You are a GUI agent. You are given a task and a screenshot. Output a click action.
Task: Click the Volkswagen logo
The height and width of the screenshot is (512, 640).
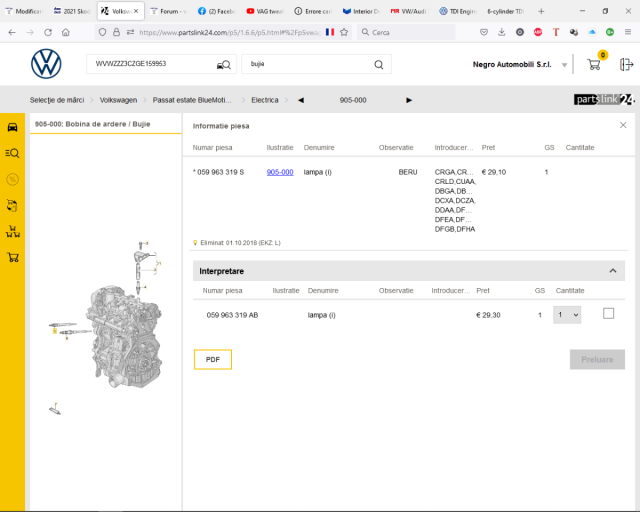click(x=46, y=65)
